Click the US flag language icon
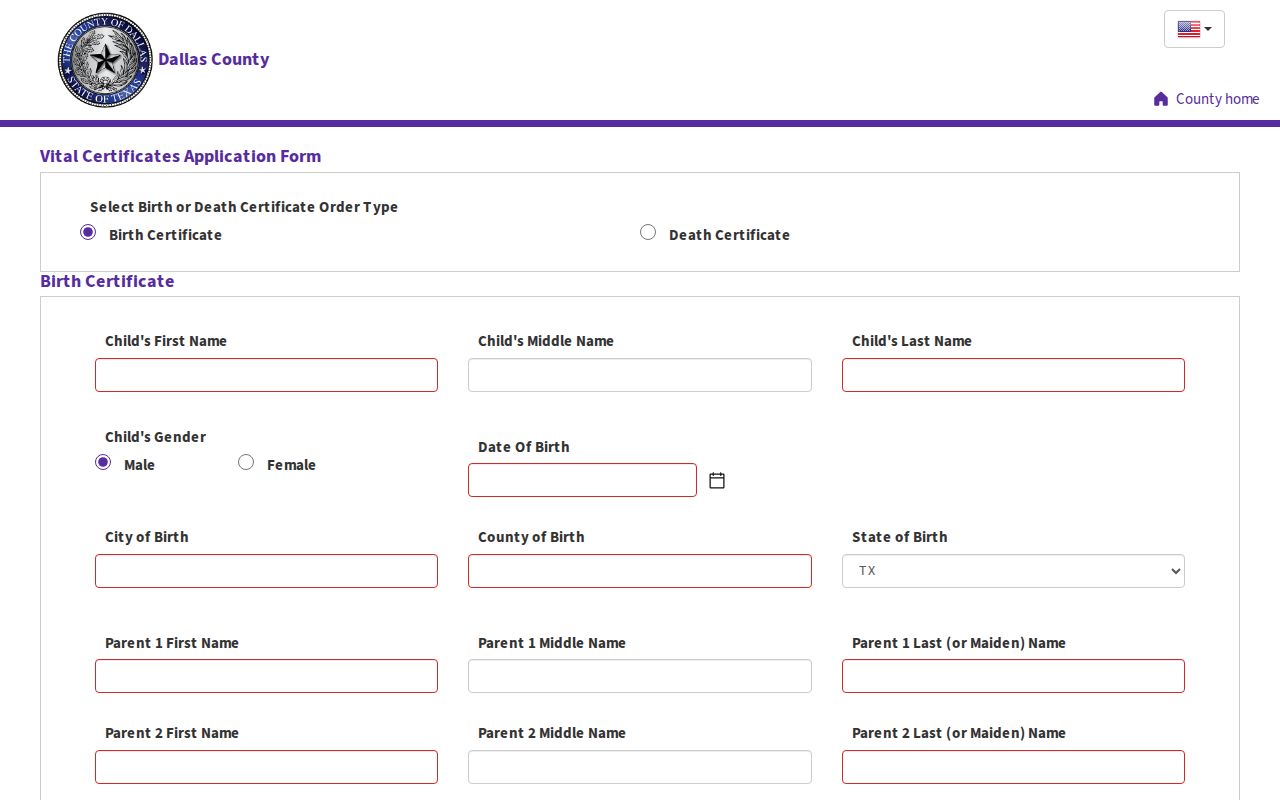Image resolution: width=1280 pixels, height=800 pixels. [1188, 29]
